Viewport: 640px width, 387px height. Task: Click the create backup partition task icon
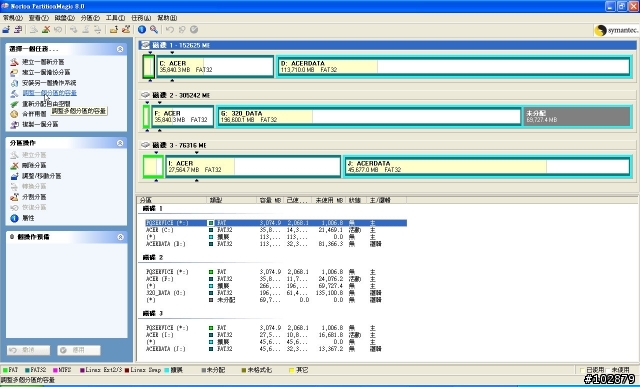14,72
